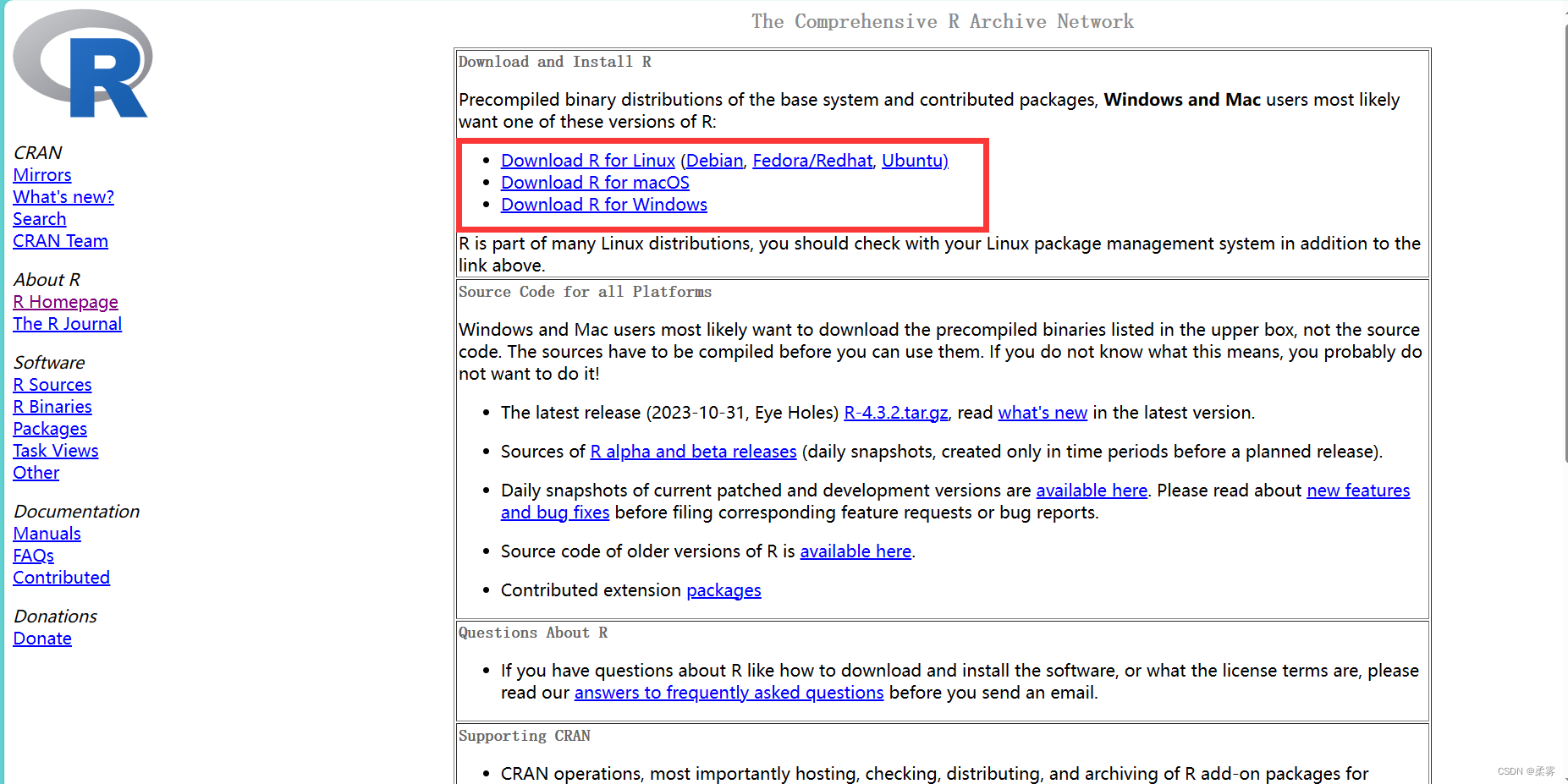This screenshot has width=1568, height=784.
Task: Click the Comprehensive R Archive Network heading
Action: [x=943, y=22]
